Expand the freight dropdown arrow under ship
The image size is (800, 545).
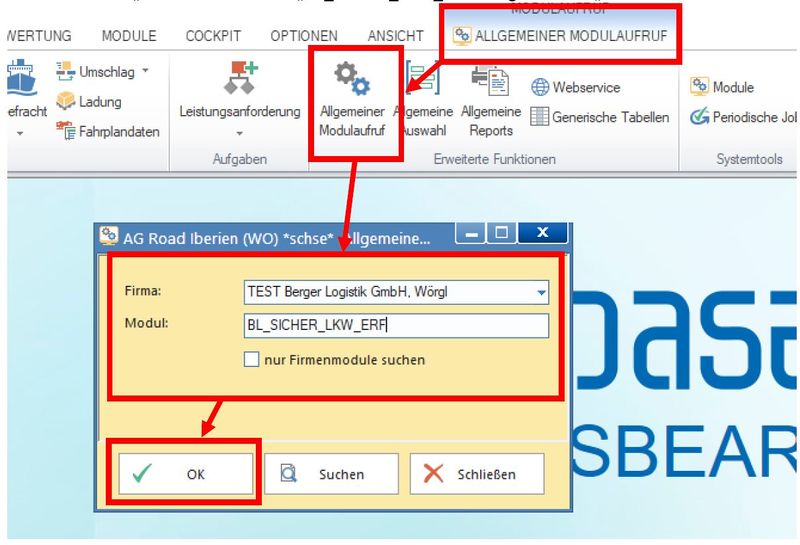[x=20, y=133]
